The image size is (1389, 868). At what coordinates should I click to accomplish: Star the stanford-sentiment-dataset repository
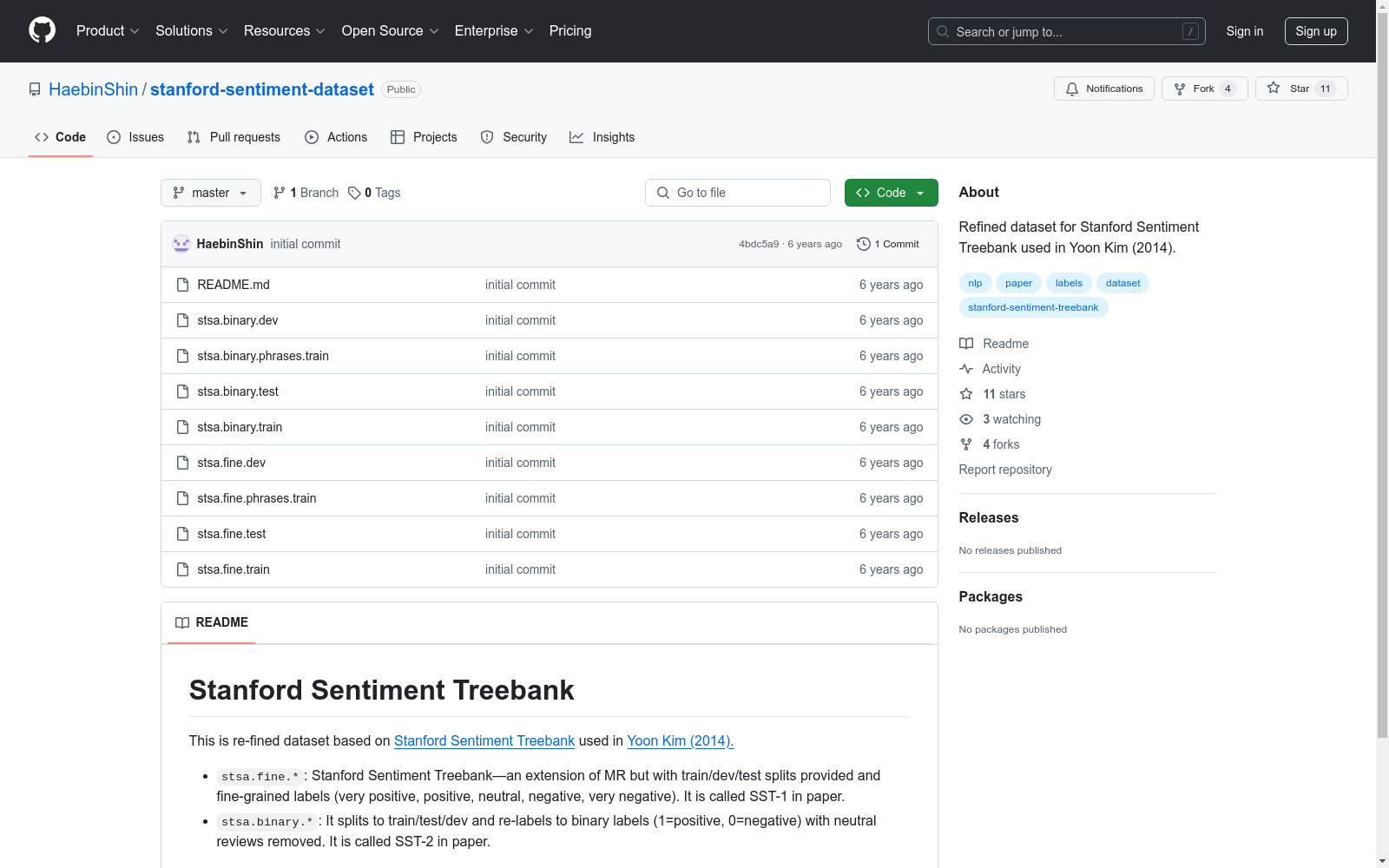click(x=1293, y=88)
